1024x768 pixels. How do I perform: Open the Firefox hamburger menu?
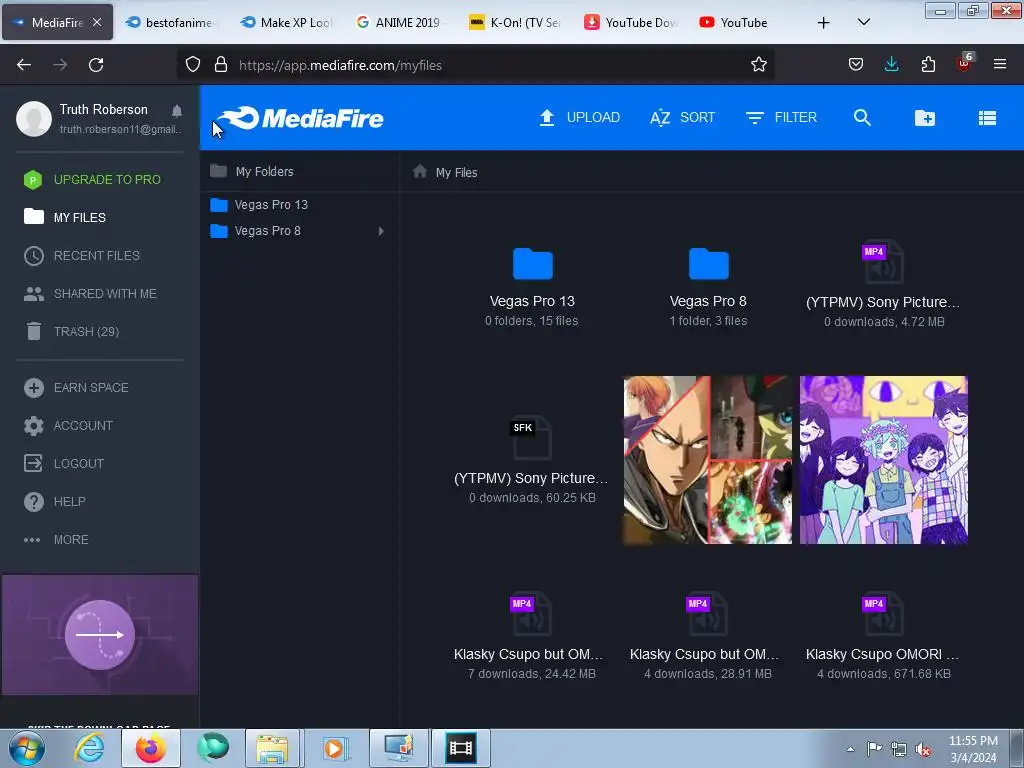[x=1000, y=64]
